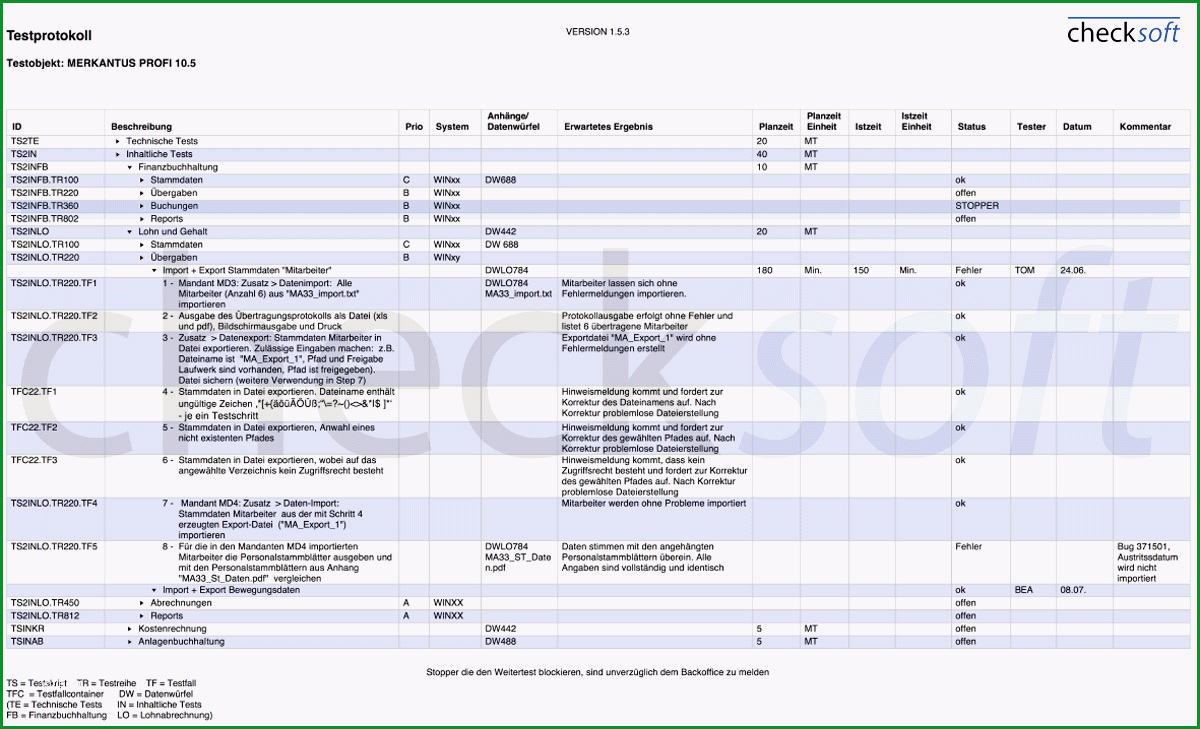Expand the Kostenrechnung row
The width and height of the screenshot is (1200, 729).
pyautogui.click(x=130, y=629)
